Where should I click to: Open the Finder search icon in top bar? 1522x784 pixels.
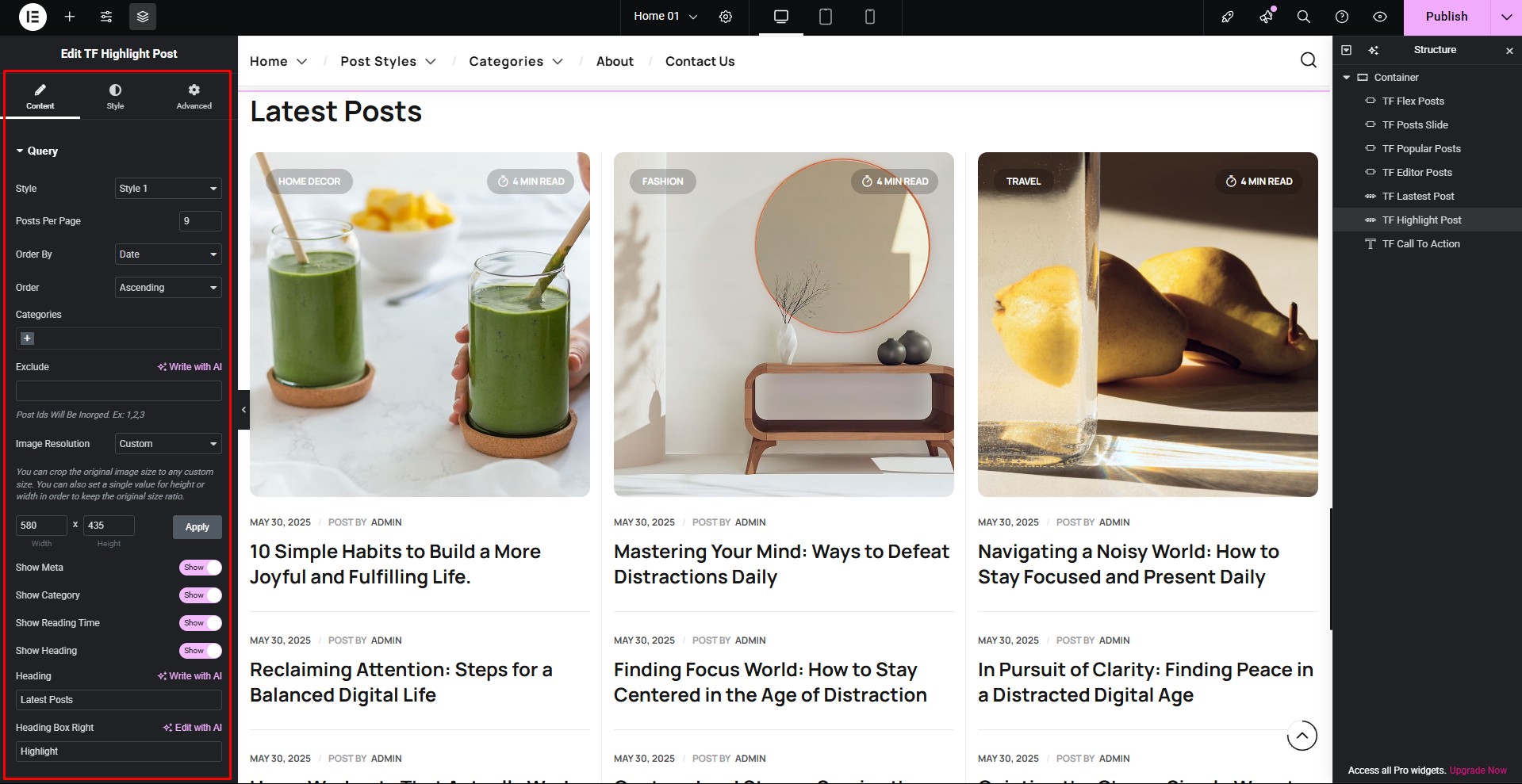click(x=1303, y=17)
